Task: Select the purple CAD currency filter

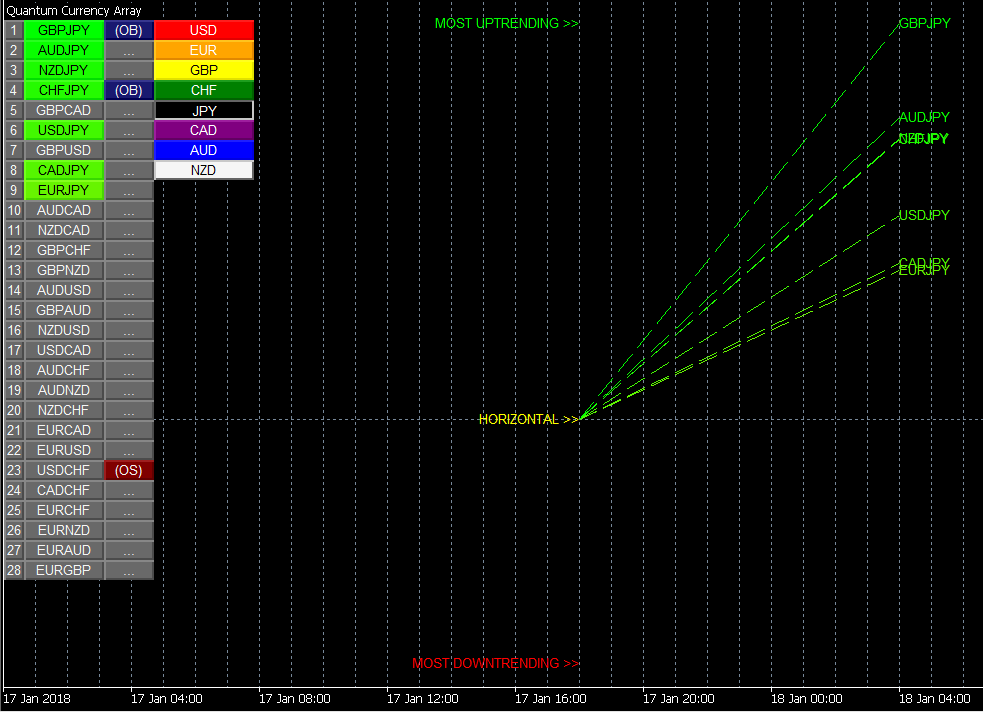Action: click(x=204, y=130)
